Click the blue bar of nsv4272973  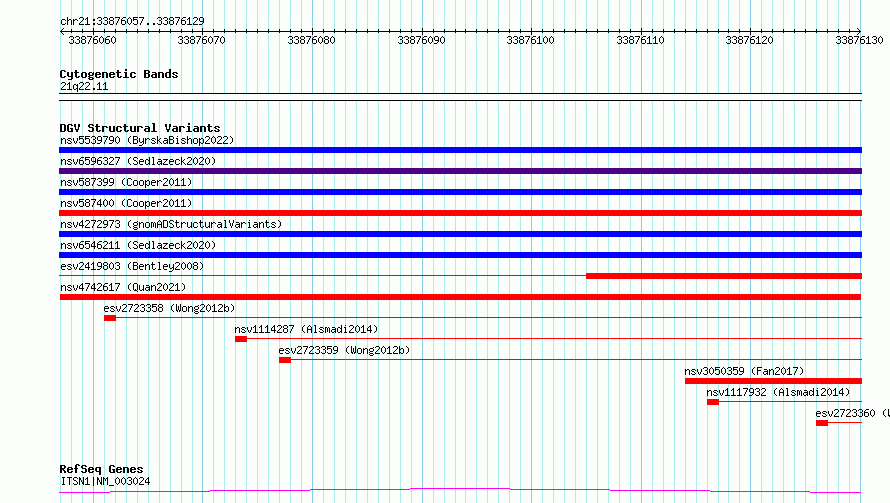pos(460,234)
